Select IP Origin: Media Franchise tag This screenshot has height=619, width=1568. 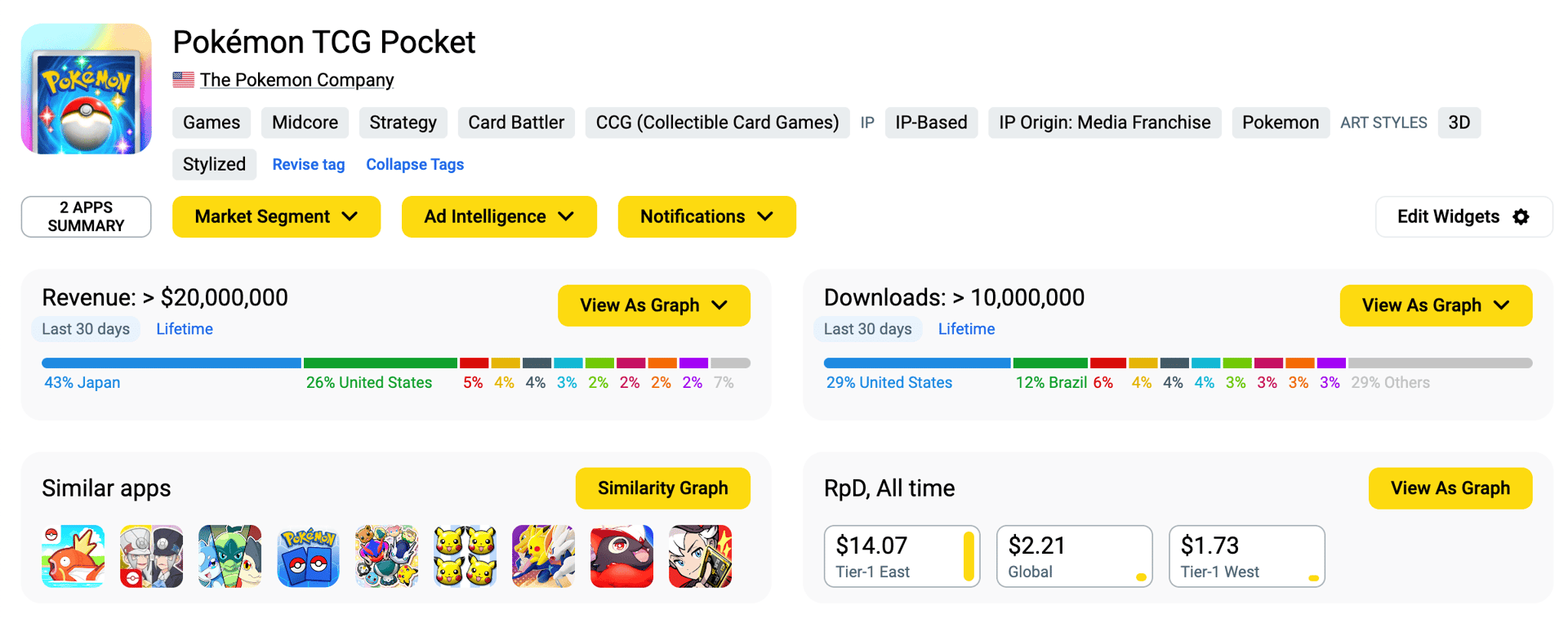[1104, 122]
